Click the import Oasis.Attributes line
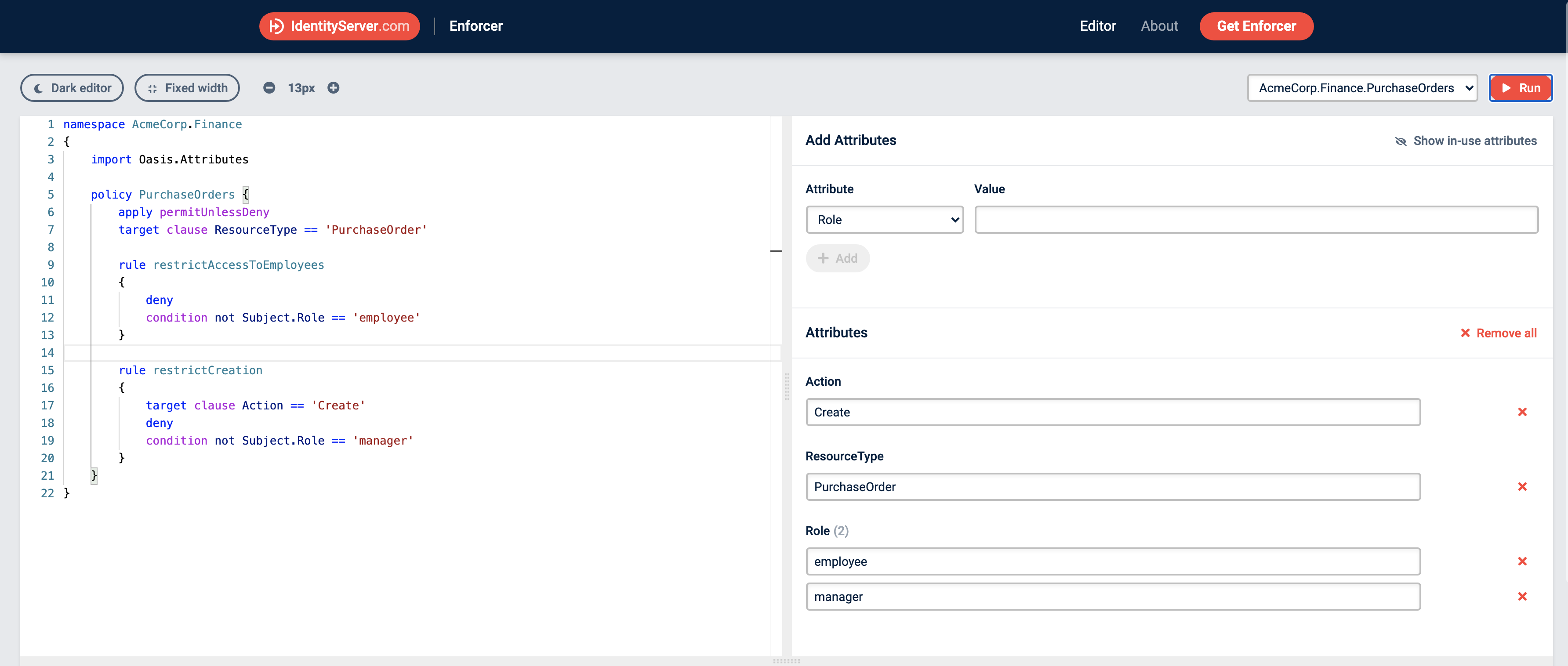The width and height of the screenshot is (1568, 666). pos(170,160)
